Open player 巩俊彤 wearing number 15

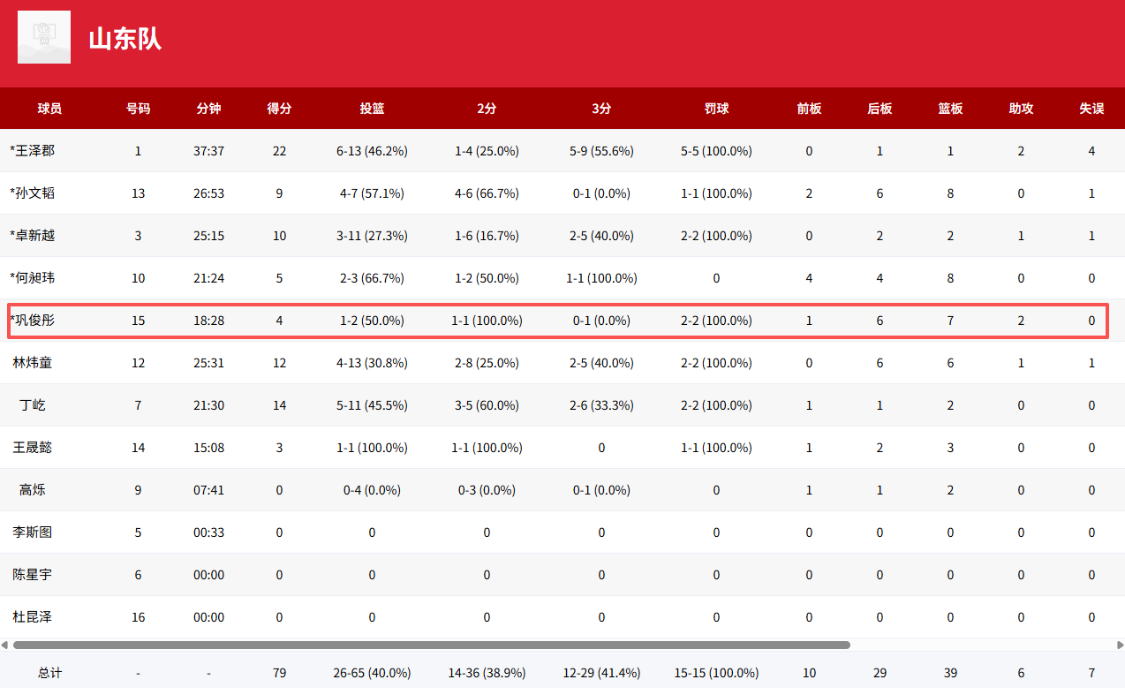[x=32, y=320]
